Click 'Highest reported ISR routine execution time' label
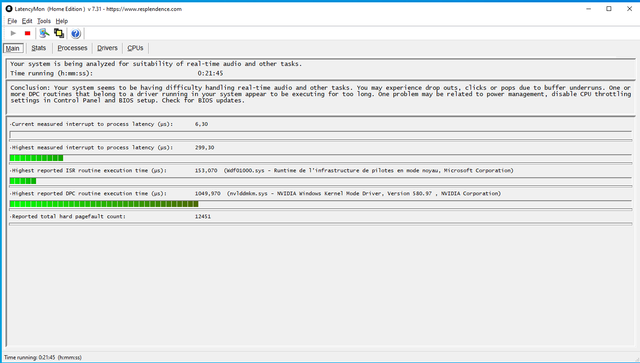The image size is (640, 363). coord(90,170)
